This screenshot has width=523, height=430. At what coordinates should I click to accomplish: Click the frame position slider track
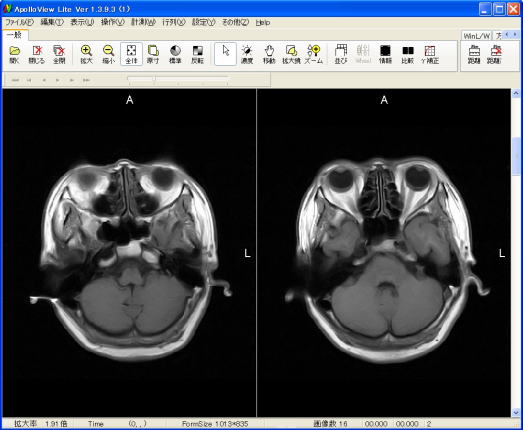tap(178, 79)
